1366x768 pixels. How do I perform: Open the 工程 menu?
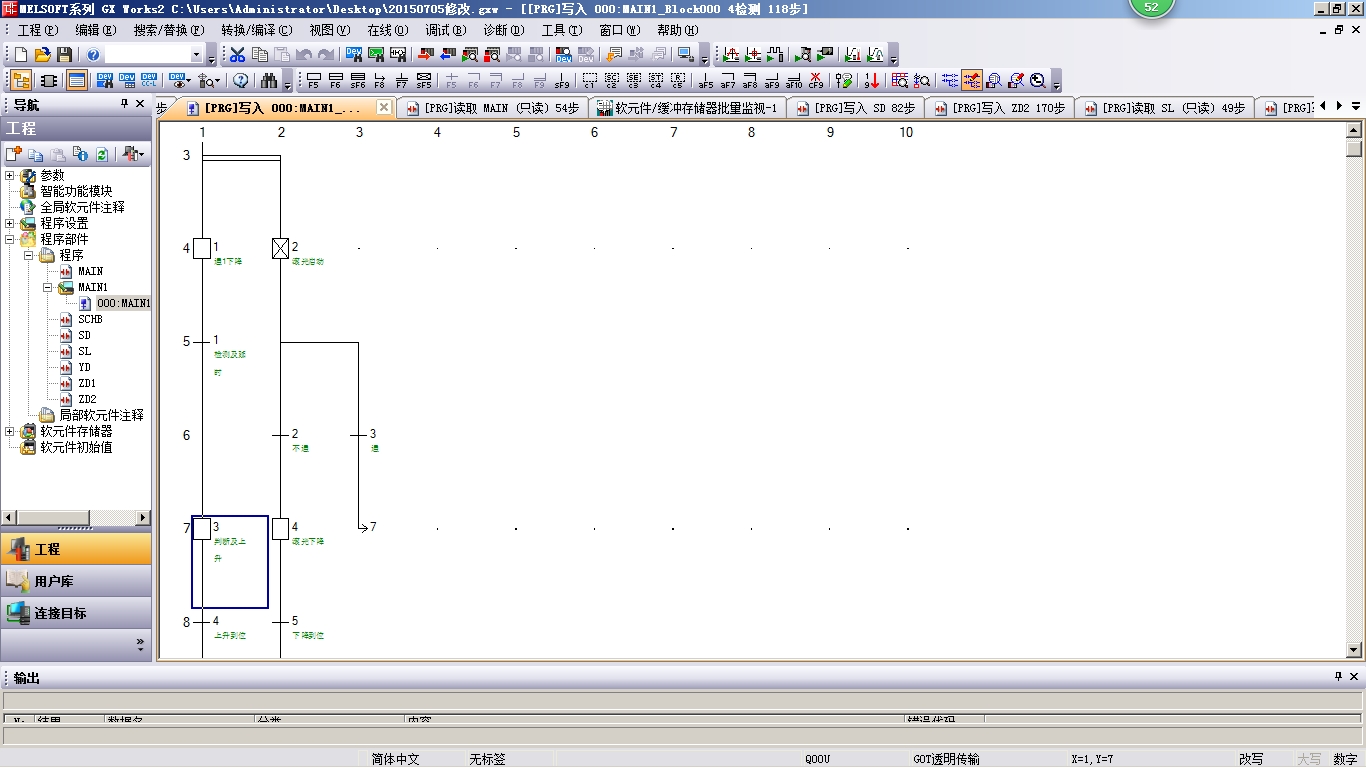coord(38,30)
